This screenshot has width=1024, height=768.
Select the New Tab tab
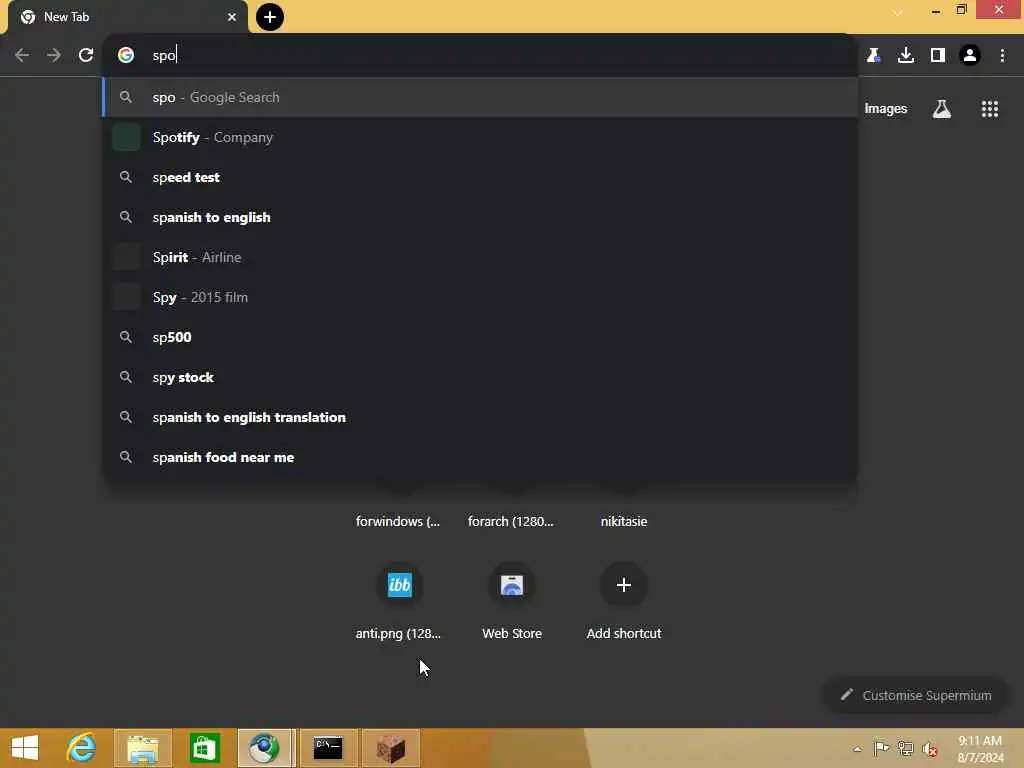point(127,17)
